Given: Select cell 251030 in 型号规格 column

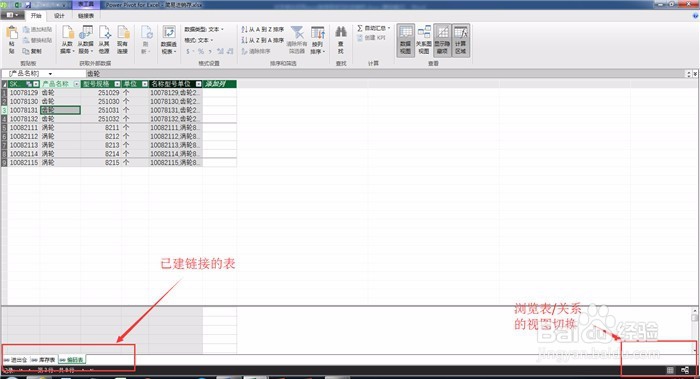Looking at the screenshot, I should (101, 102).
